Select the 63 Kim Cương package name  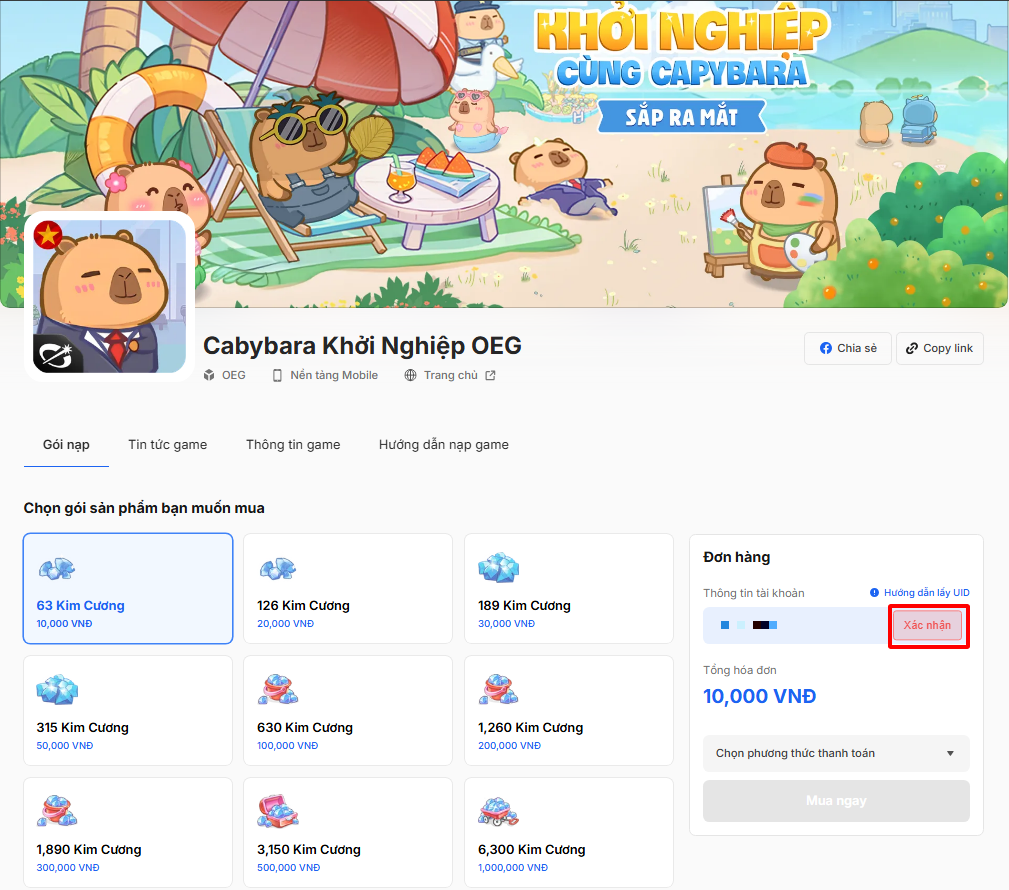pyautogui.click(x=80, y=606)
